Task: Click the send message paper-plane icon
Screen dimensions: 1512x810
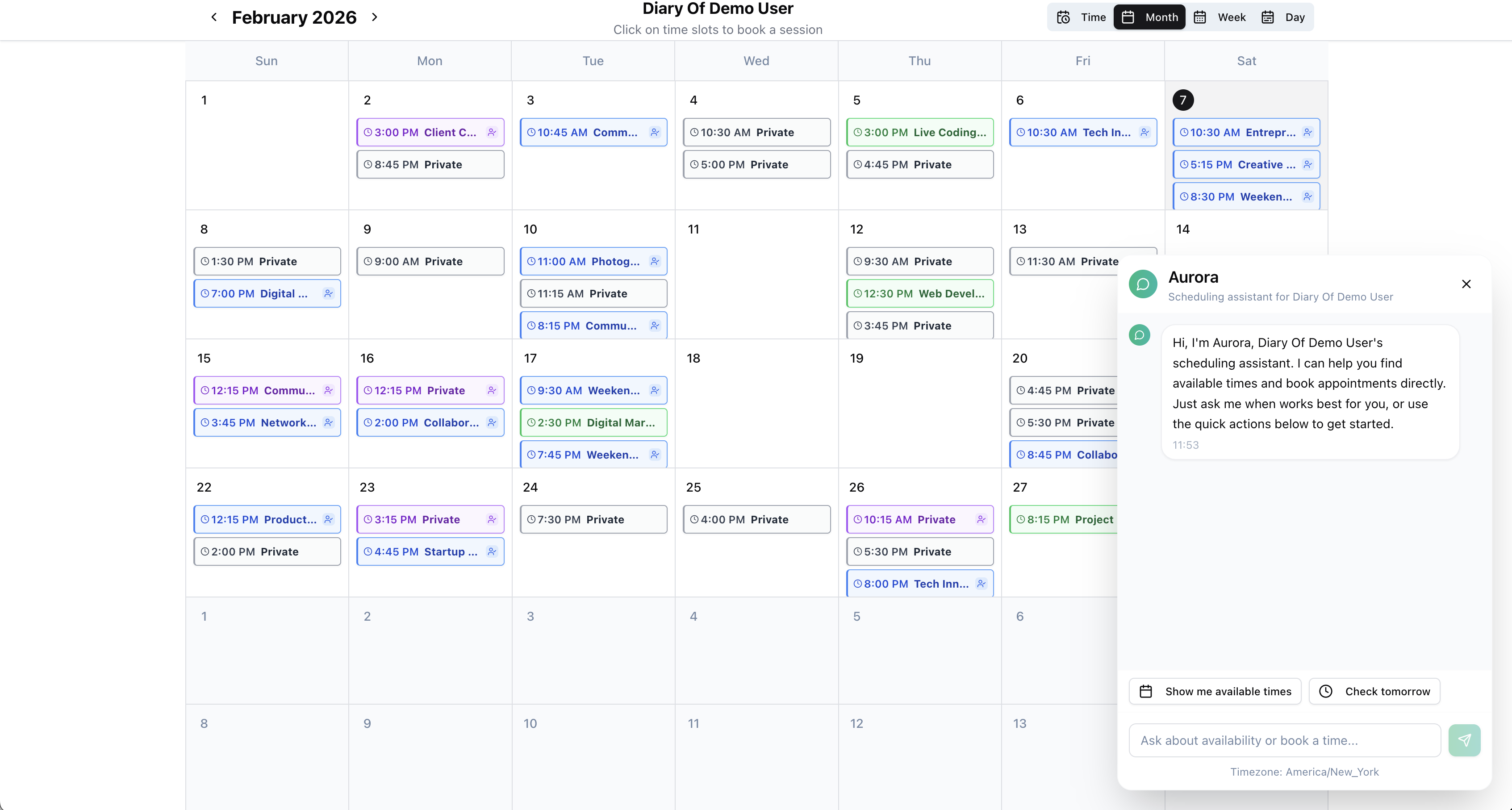Action: [1464, 740]
